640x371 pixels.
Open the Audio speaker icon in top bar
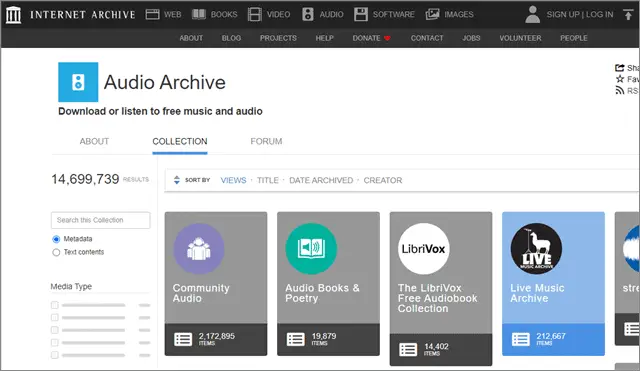click(x=308, y=14)
